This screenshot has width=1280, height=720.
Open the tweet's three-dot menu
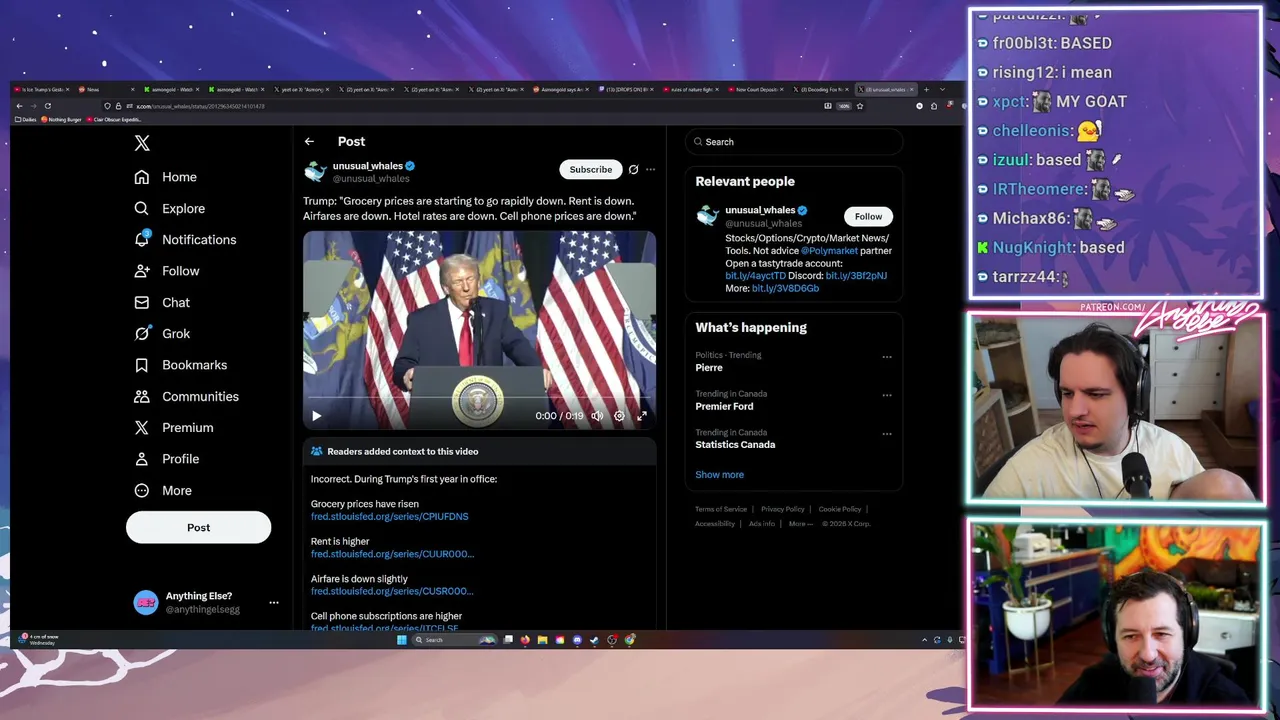[x=650, y=170]
